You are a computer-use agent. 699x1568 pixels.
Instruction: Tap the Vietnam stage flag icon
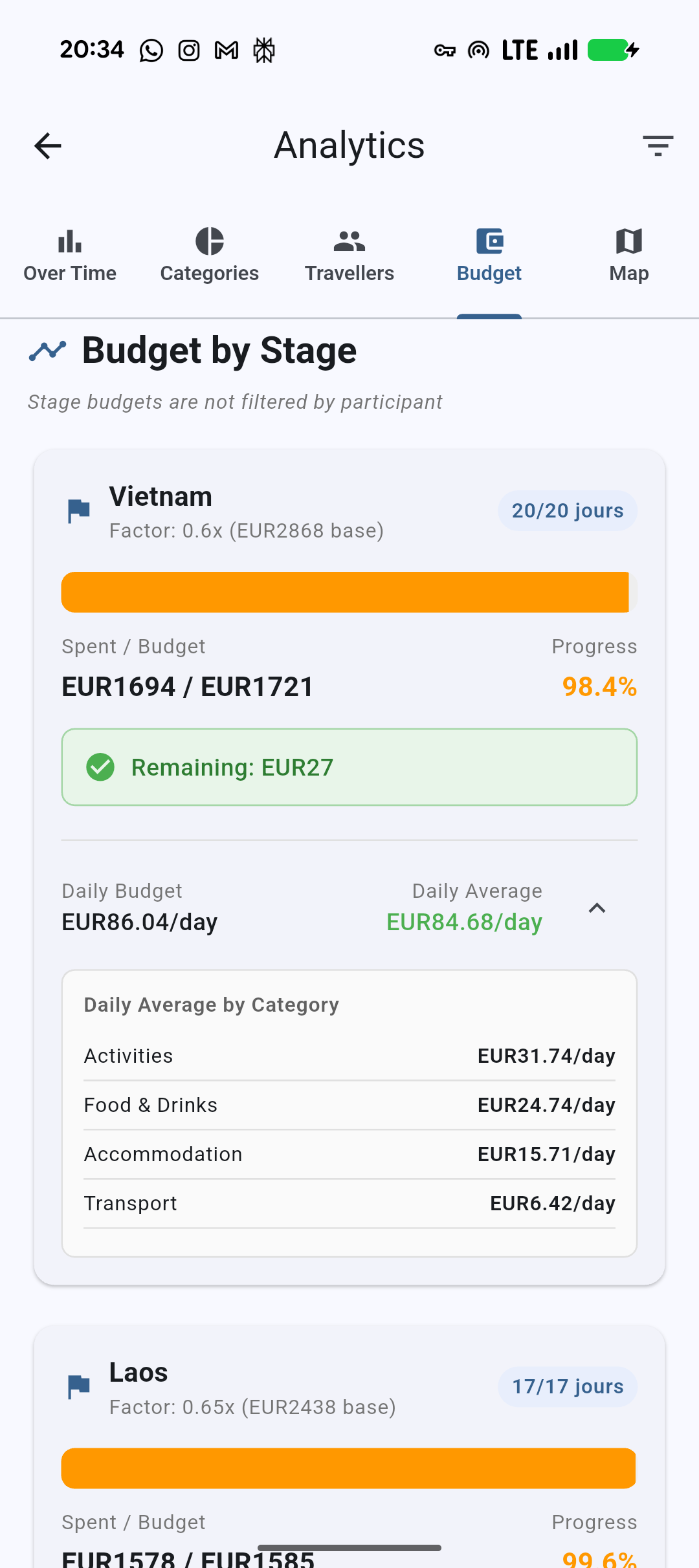click(79, 511)
